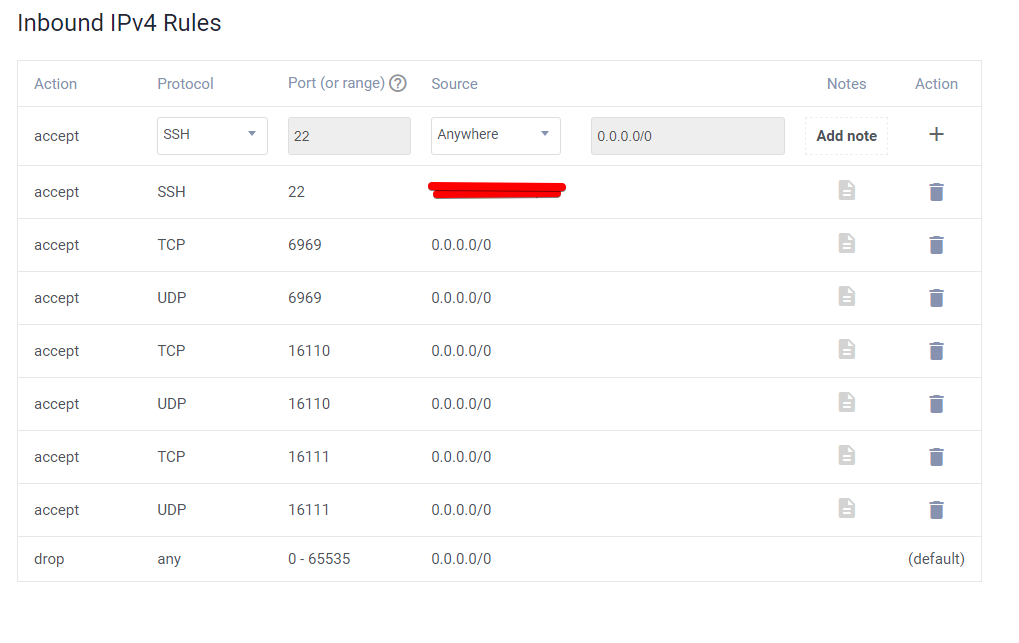The height and width of the screenshot is (643, 1019).
Task: Open note for UDP 16110 rule
Action: [x=846, y=402]
